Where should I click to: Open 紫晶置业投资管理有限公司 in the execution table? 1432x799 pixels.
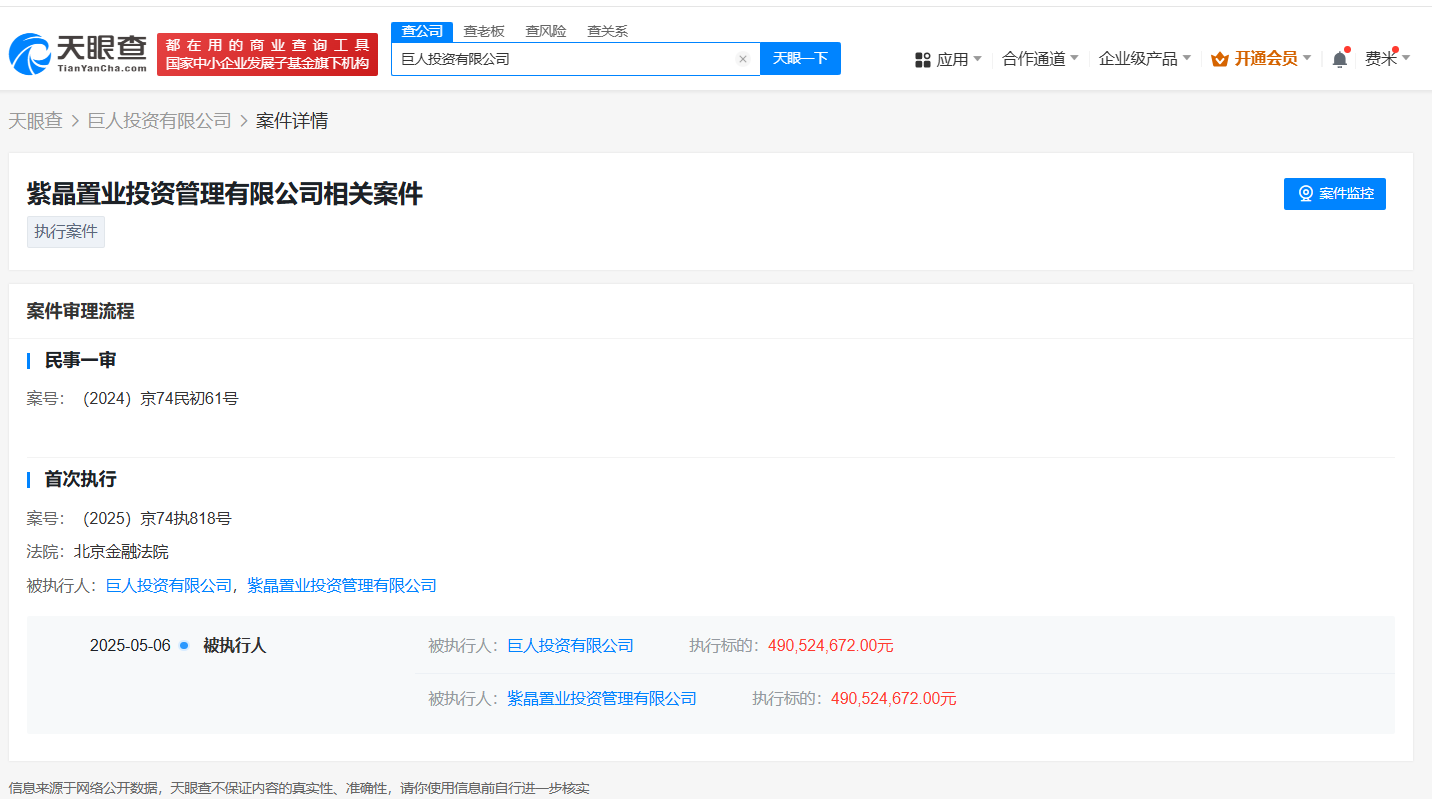point(602,699)
